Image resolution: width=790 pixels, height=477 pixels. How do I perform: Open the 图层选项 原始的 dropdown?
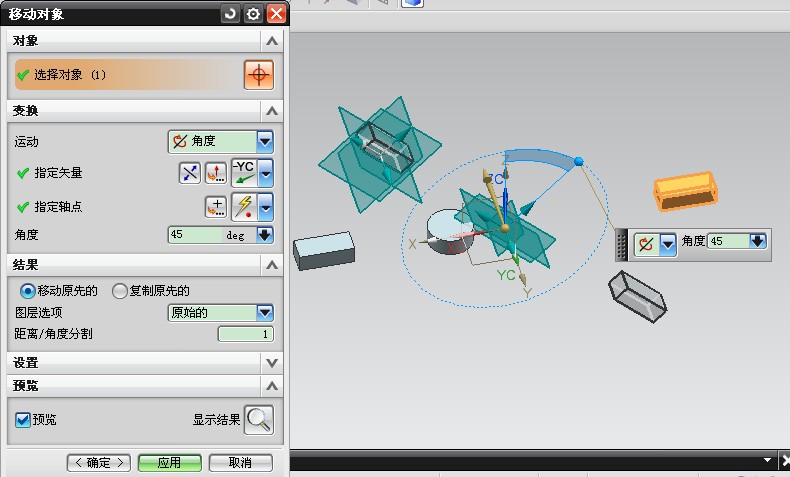click(265, 313)
